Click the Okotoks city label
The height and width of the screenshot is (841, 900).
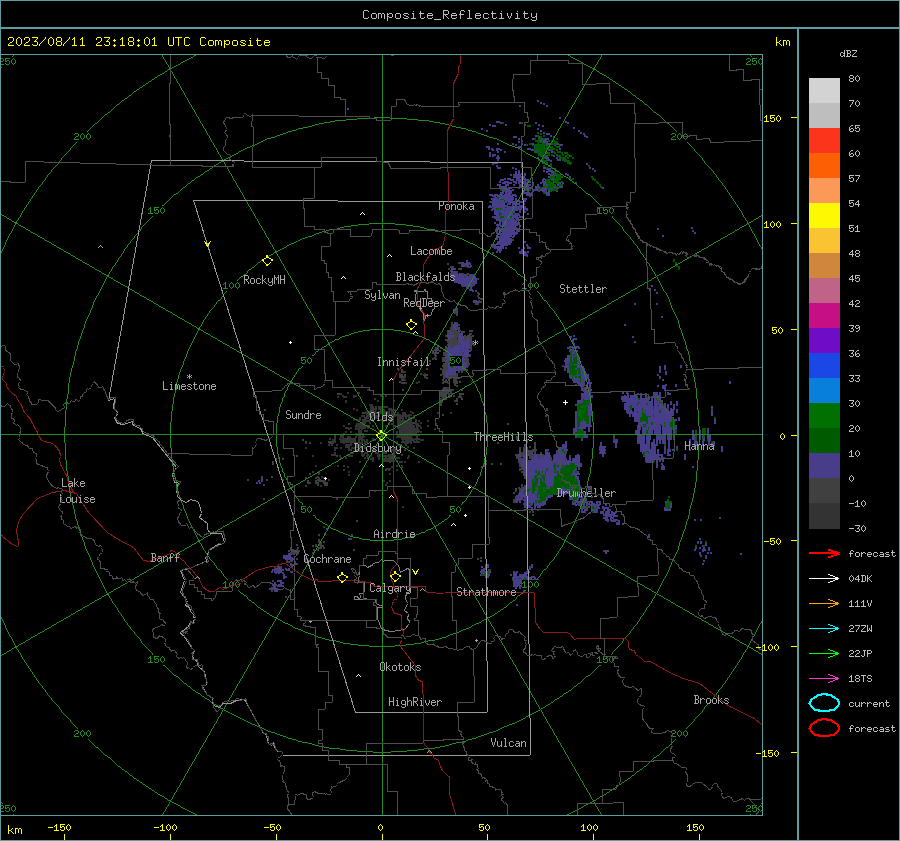[400, 667]
